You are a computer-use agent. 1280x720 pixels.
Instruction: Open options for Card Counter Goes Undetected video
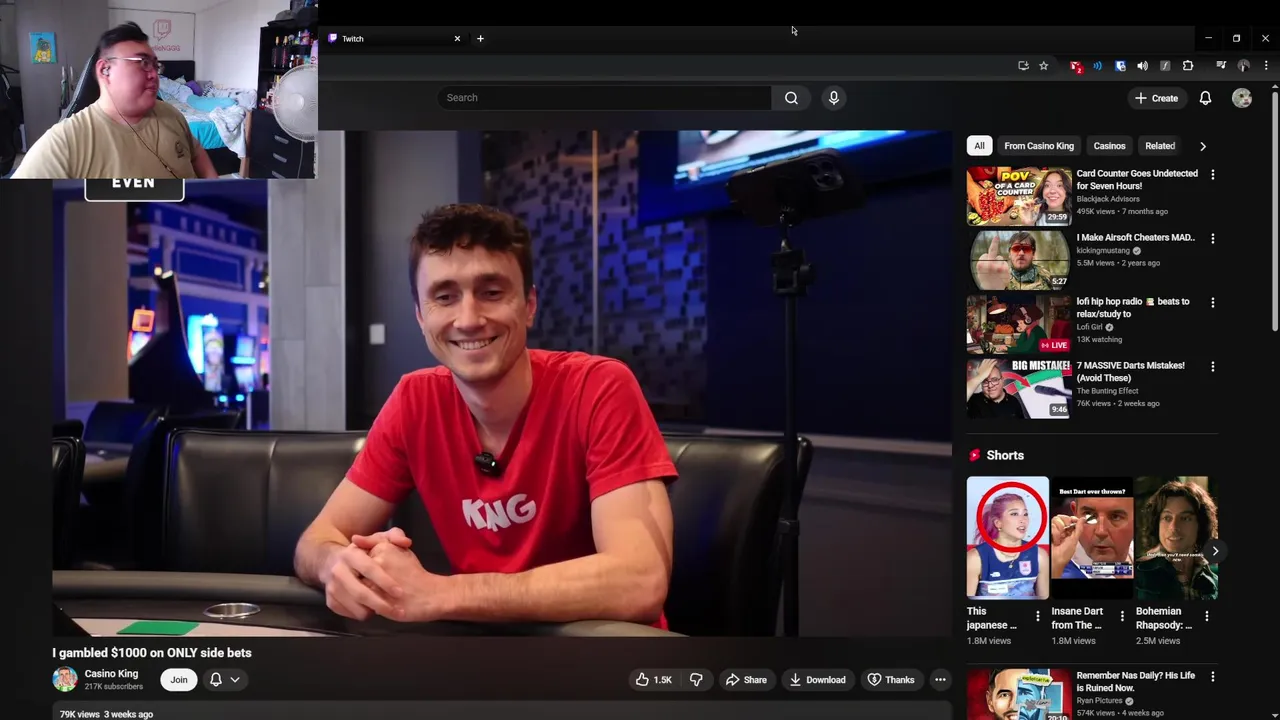coord(1213,175)
